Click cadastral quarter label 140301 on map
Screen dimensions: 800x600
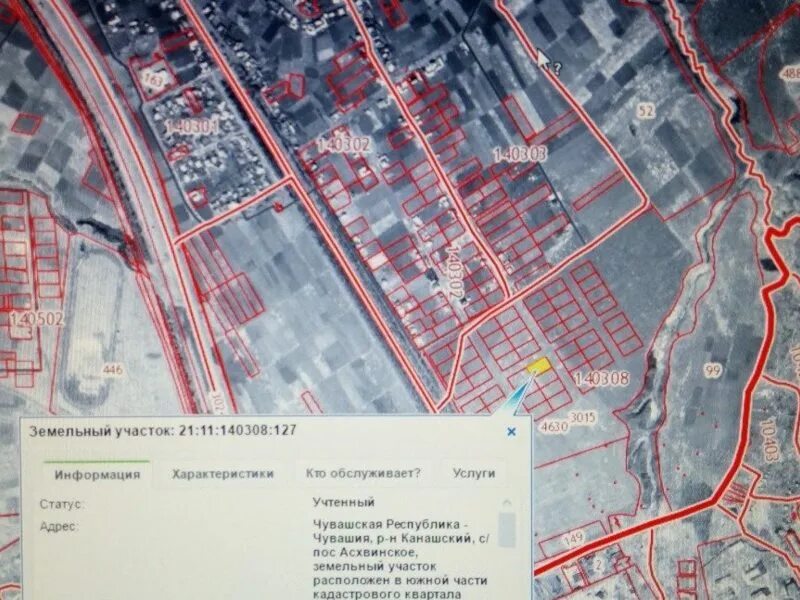click(x=192, y=126)
